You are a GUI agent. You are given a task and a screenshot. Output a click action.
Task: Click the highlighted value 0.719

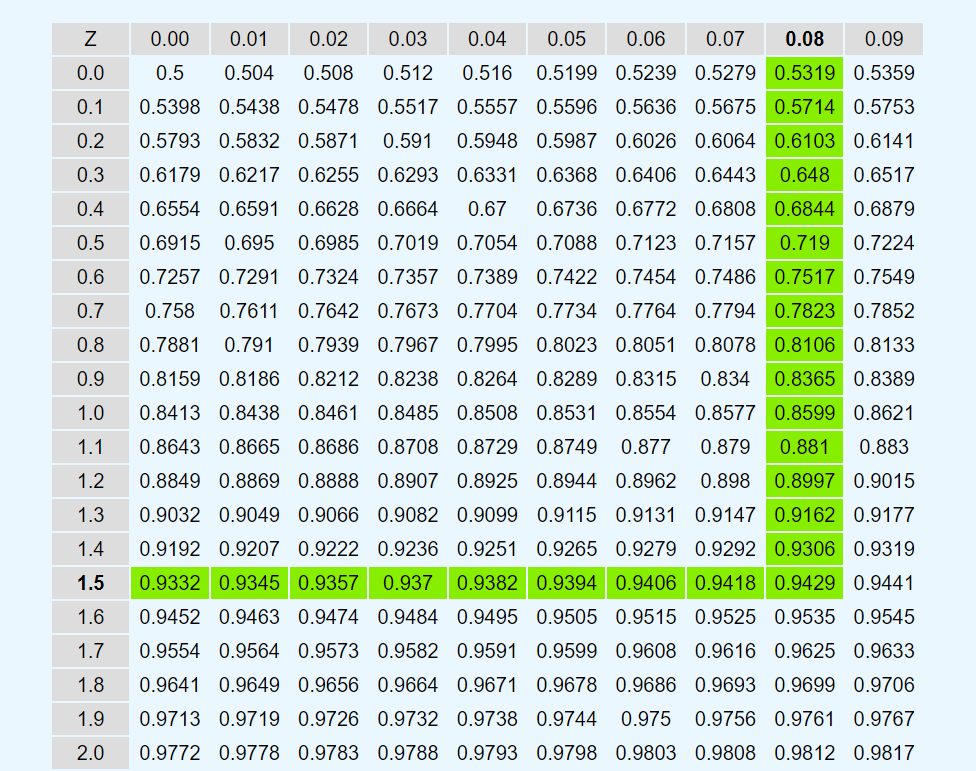pos(804,243)
